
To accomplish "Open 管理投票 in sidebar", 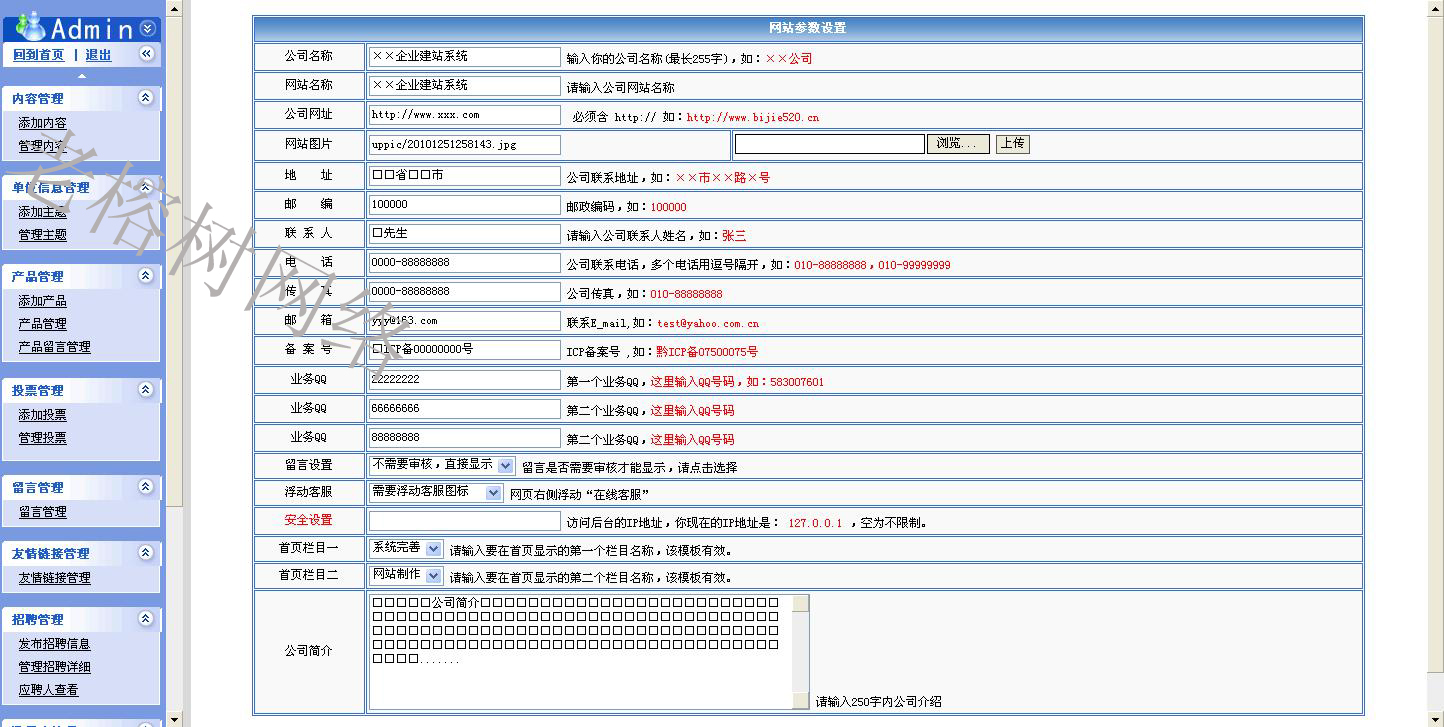I will [x=42, y=438].
